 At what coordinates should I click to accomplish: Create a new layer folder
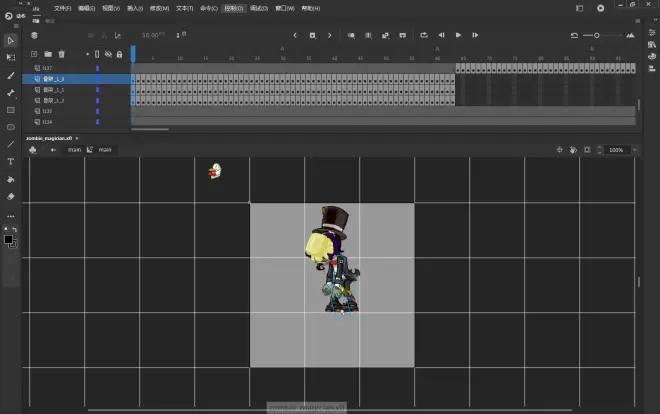(x=48, y=54)
